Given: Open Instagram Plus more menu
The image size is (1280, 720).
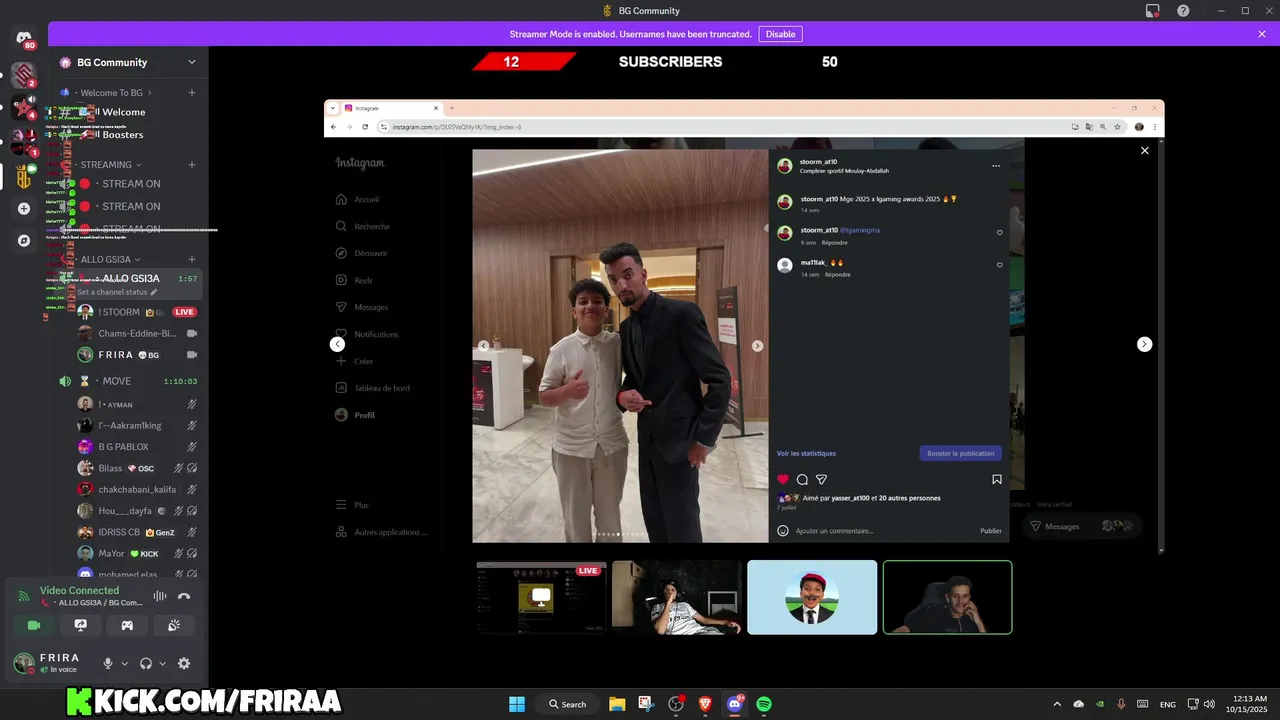Looking at the screenshot, I should pos(352,505).
